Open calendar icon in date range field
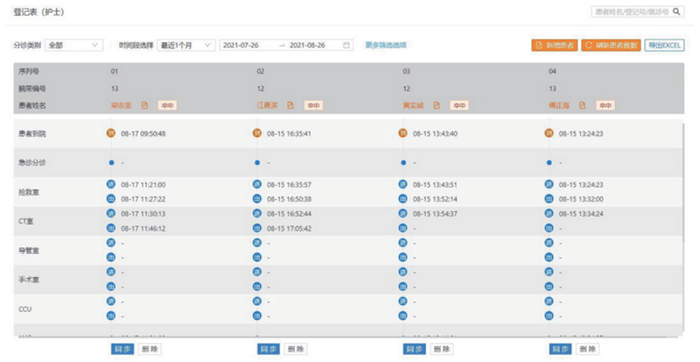 (x=346, y=45)
